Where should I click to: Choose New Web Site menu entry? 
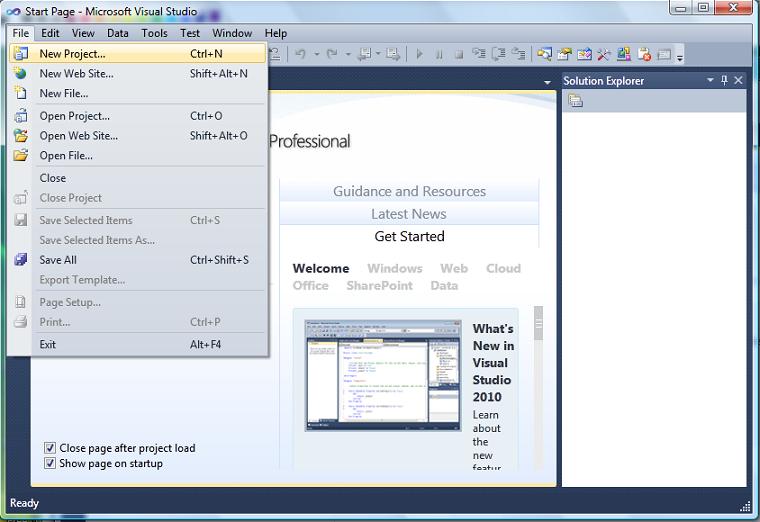(138, 74)
